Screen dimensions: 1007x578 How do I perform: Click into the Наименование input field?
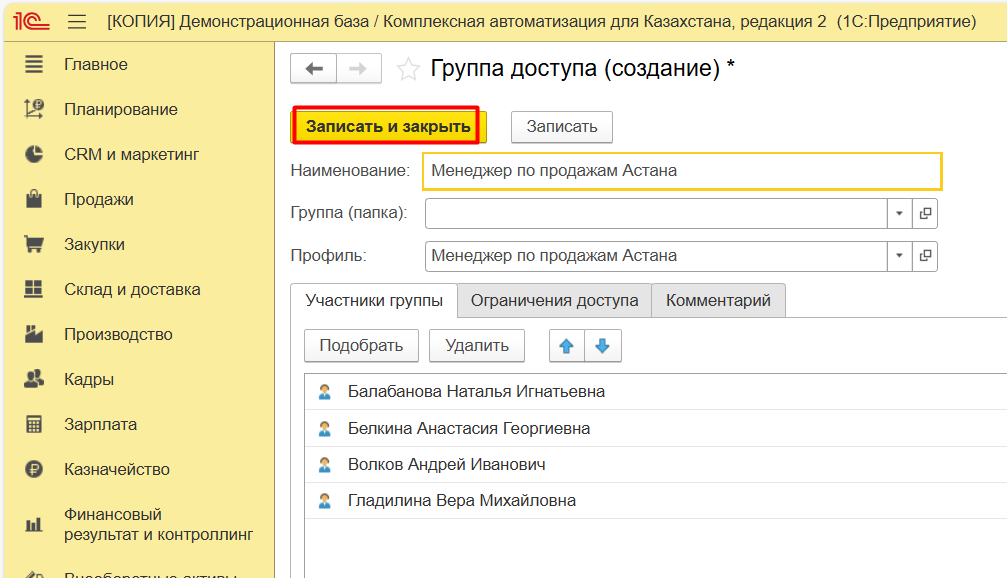coord(682,171)
